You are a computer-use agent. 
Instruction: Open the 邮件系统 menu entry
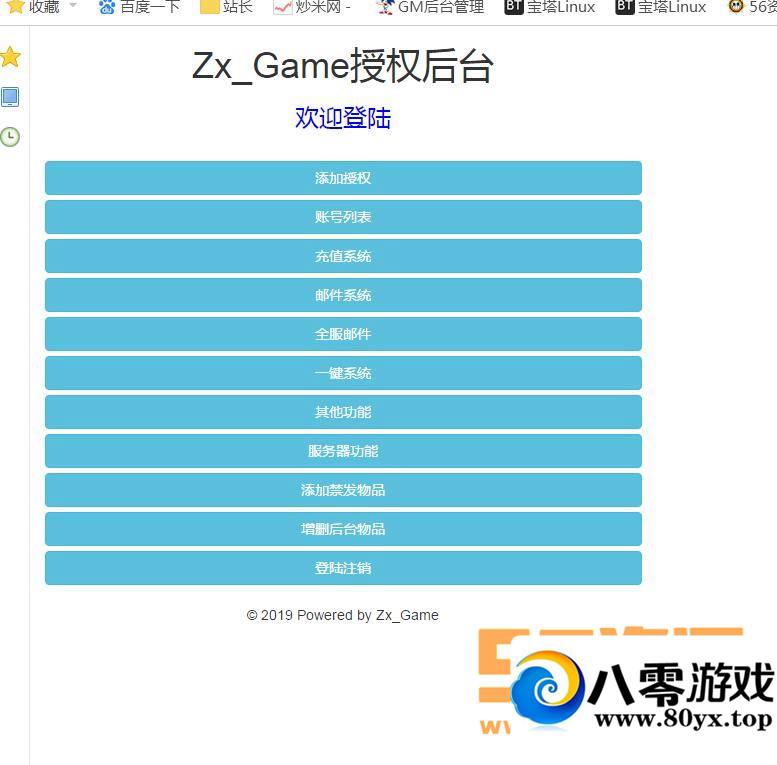point(343,295)
